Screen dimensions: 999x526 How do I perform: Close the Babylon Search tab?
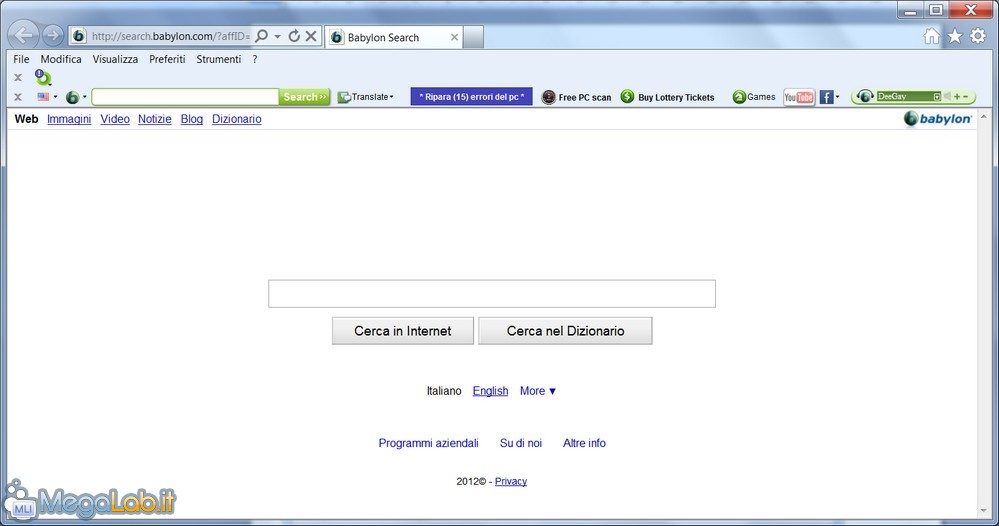(x=454, y=37)
